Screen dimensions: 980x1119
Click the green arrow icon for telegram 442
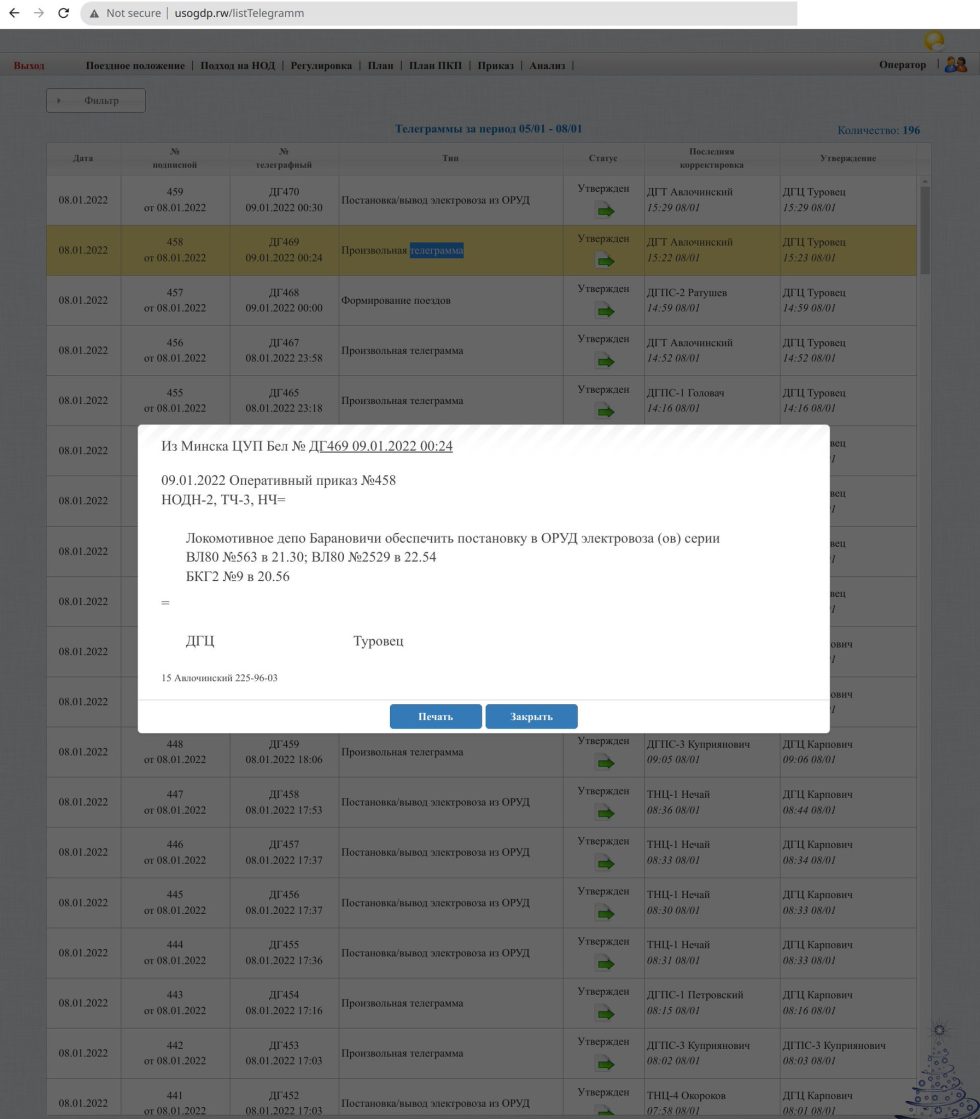pos(603,1063)
